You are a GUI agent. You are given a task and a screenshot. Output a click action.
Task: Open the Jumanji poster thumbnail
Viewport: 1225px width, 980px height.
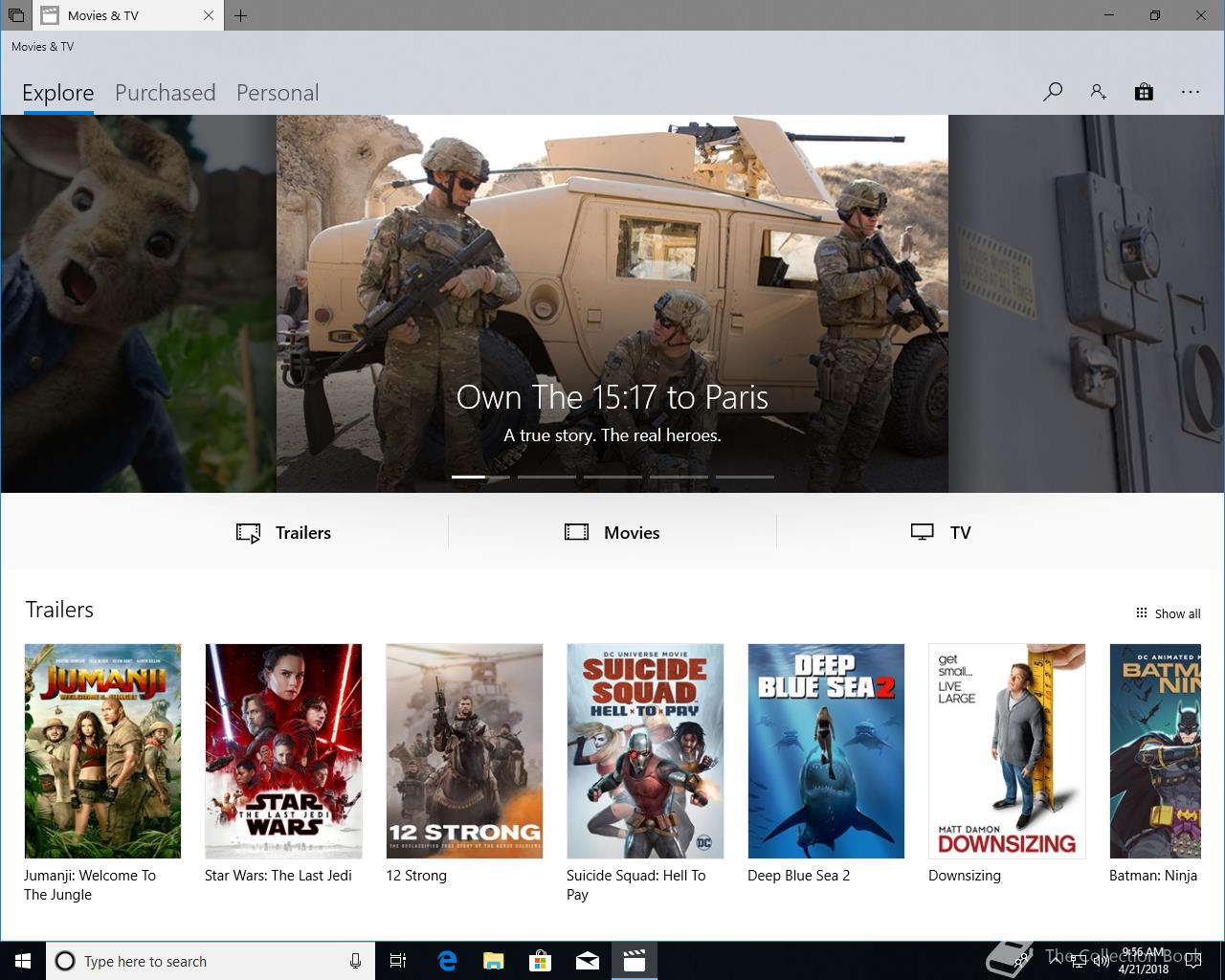click(x=102, y=751)
